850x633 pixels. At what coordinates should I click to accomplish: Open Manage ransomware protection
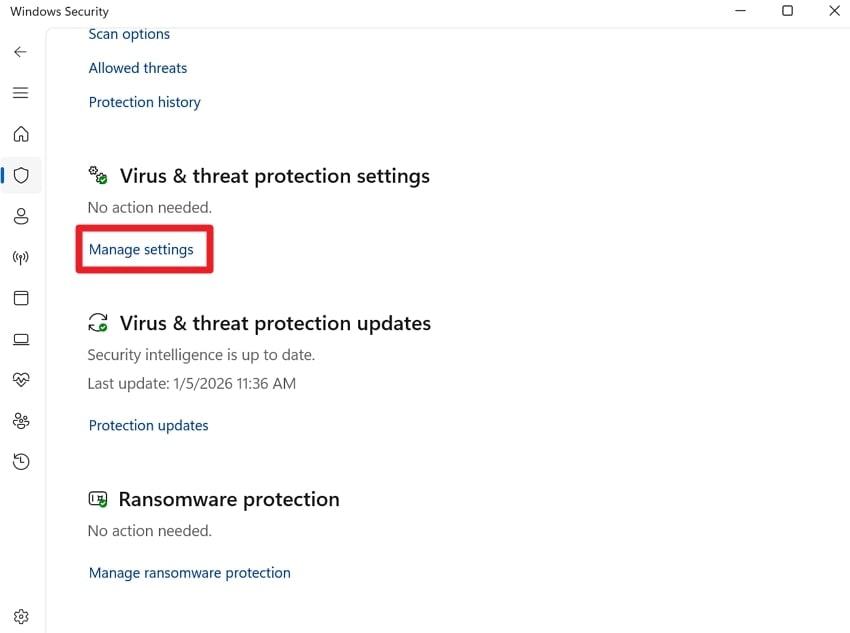(189, 572)
